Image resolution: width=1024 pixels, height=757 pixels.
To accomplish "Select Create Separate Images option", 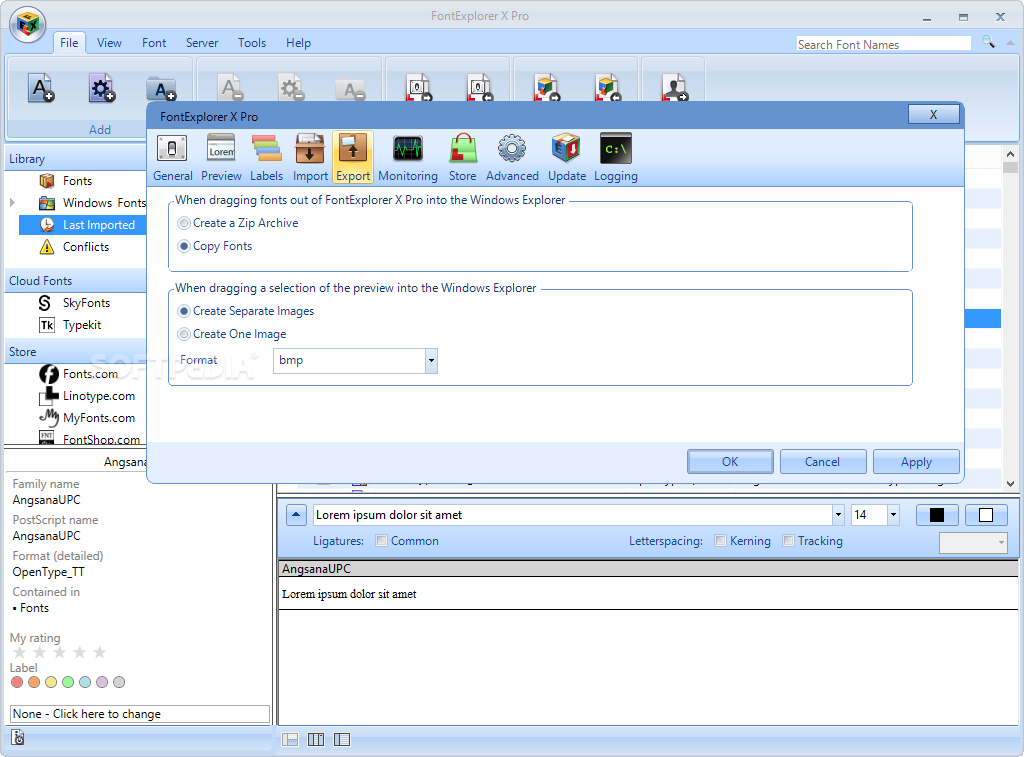I will (246, 312).
